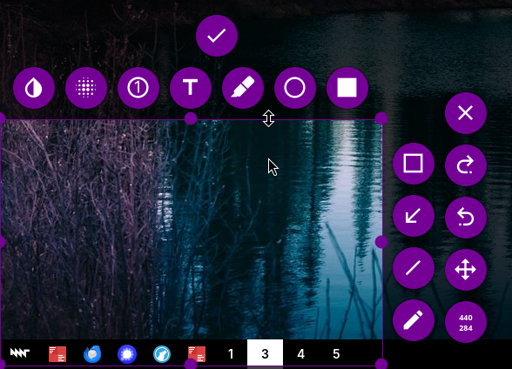Choose the outlined rectangle tool
This screenshot has height=369, width=512.
[414, 164]
